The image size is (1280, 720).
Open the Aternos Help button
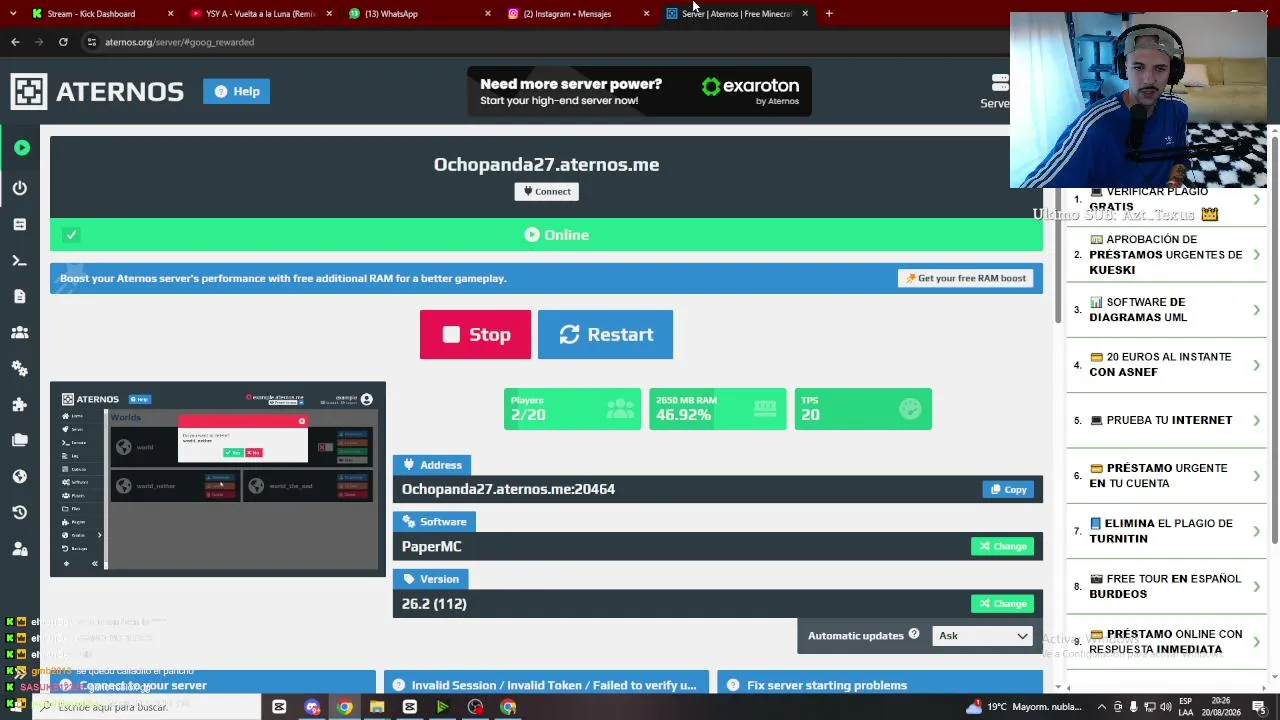tap(237, 91)
